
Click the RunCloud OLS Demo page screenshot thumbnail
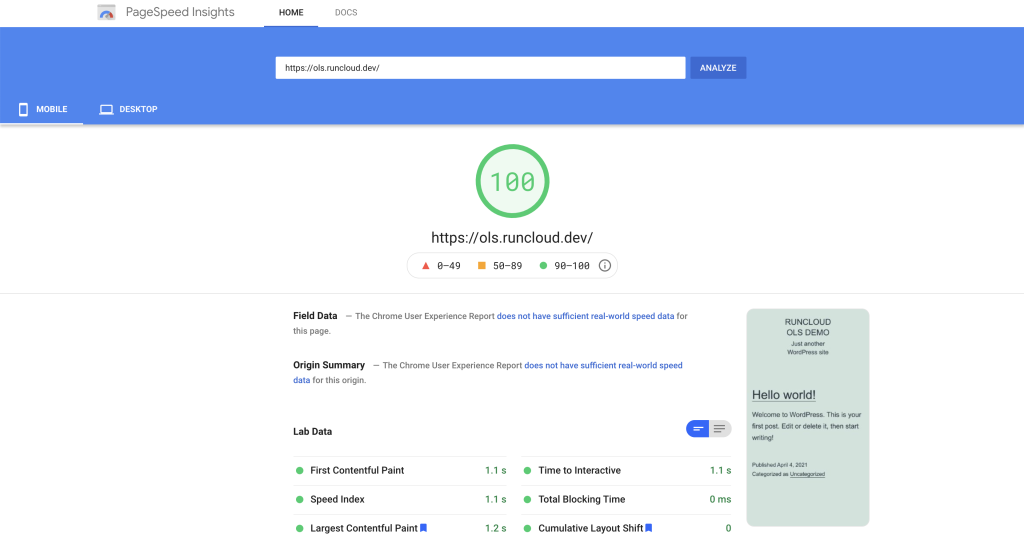click(x=808, y=417)
